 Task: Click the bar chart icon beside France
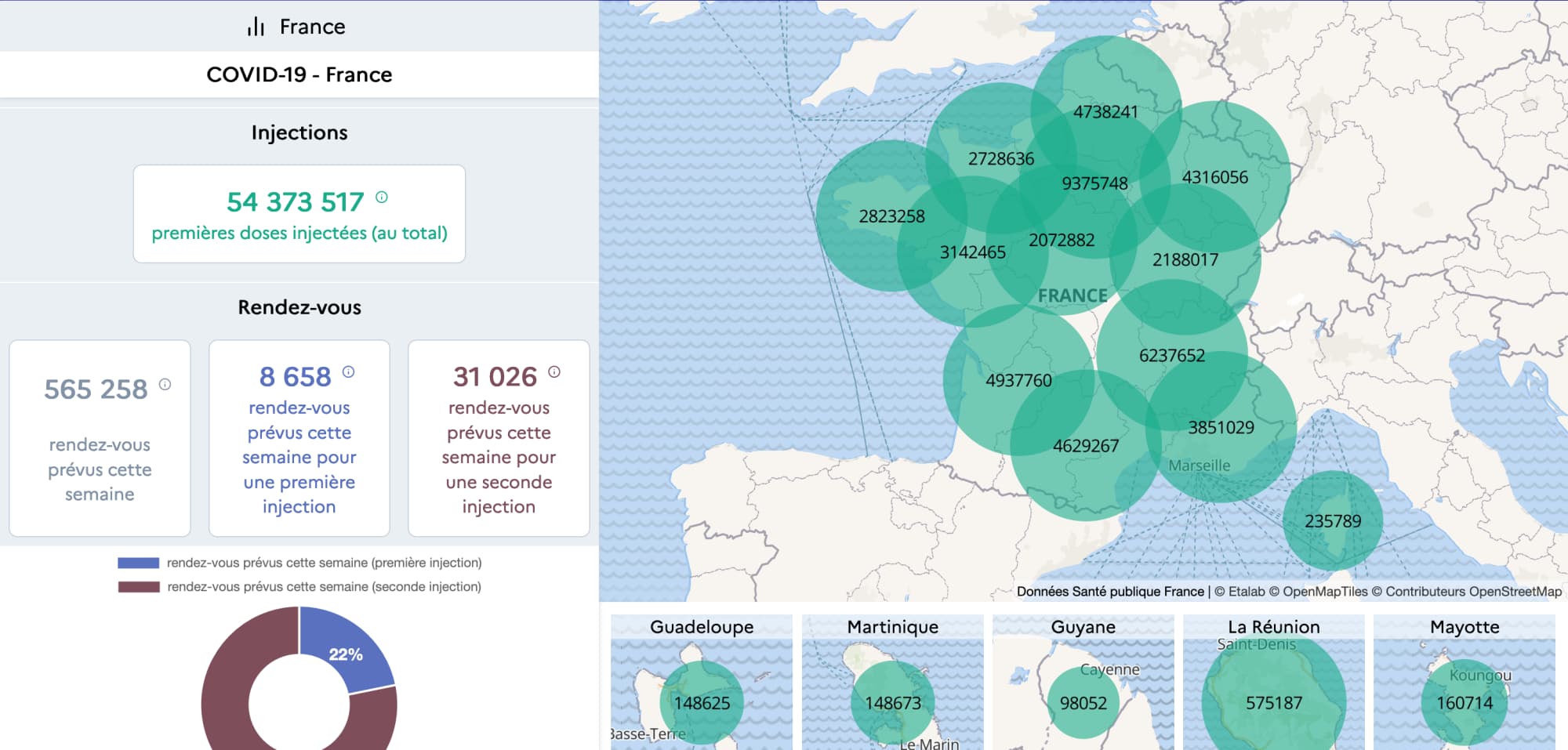tap(256, 27)
